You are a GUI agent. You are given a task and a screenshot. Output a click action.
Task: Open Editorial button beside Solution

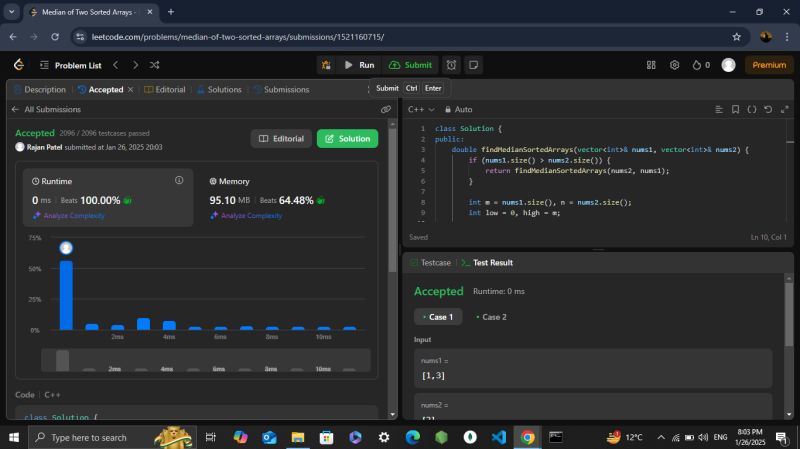point(281,138)
